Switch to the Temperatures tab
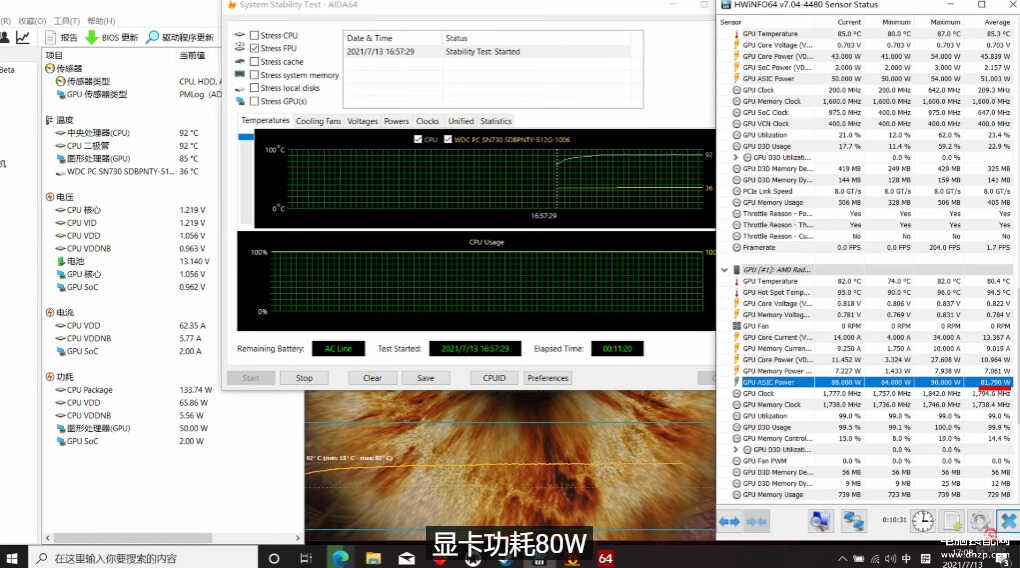 [265, 120]
